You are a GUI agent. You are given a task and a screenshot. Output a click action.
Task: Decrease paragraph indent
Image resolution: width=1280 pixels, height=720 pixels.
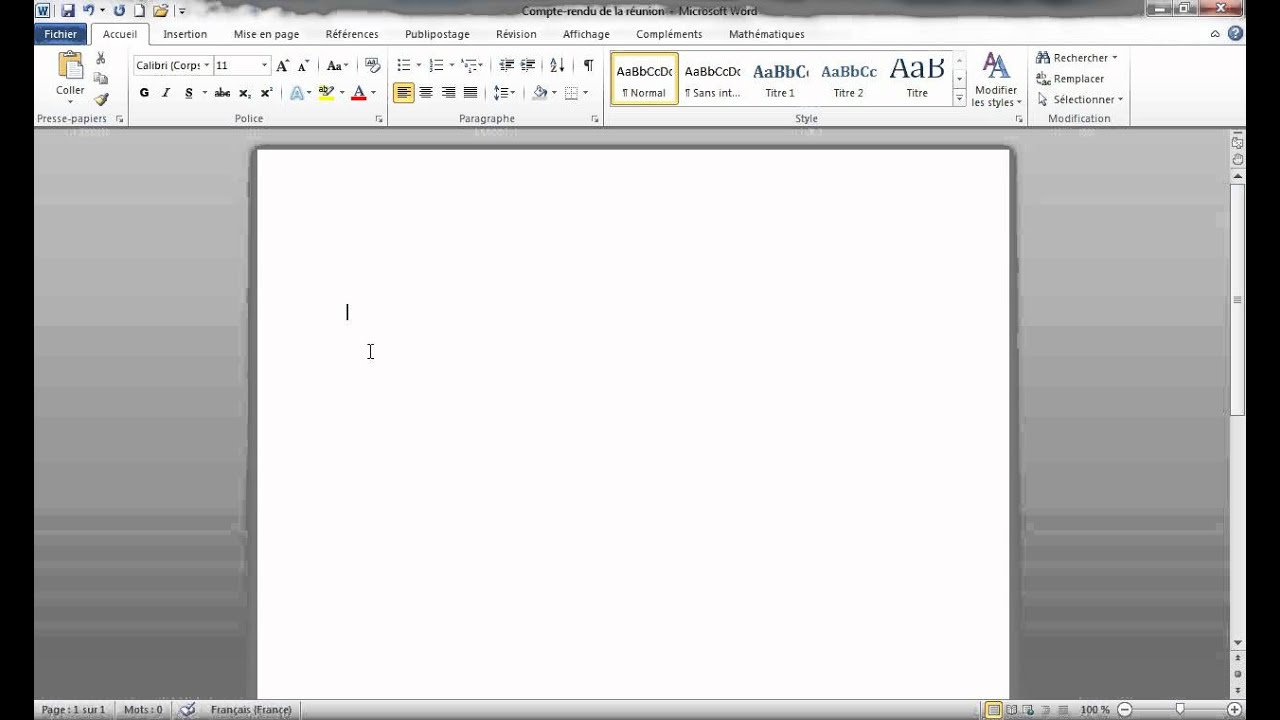point(506,65)
